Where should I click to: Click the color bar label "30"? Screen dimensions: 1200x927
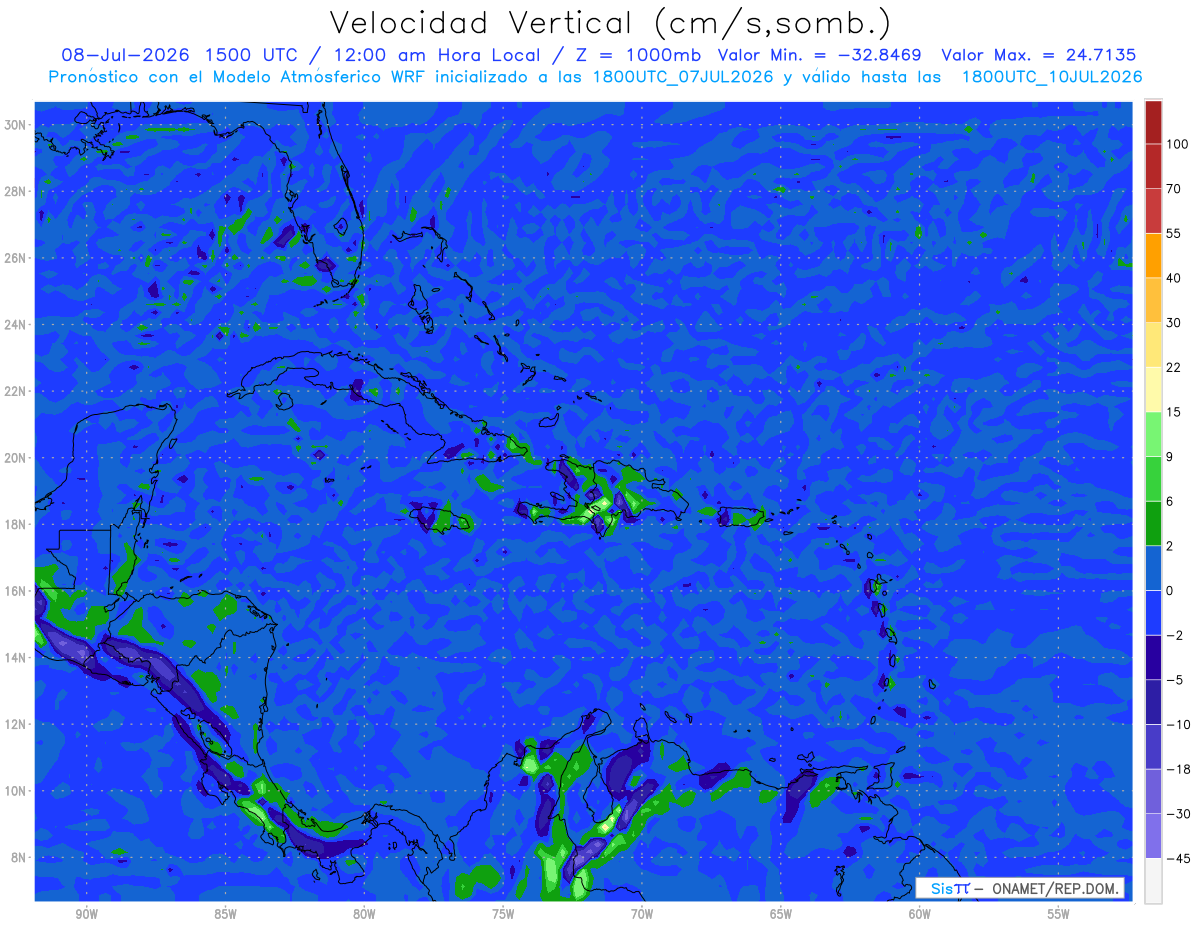pos(1173,322)
